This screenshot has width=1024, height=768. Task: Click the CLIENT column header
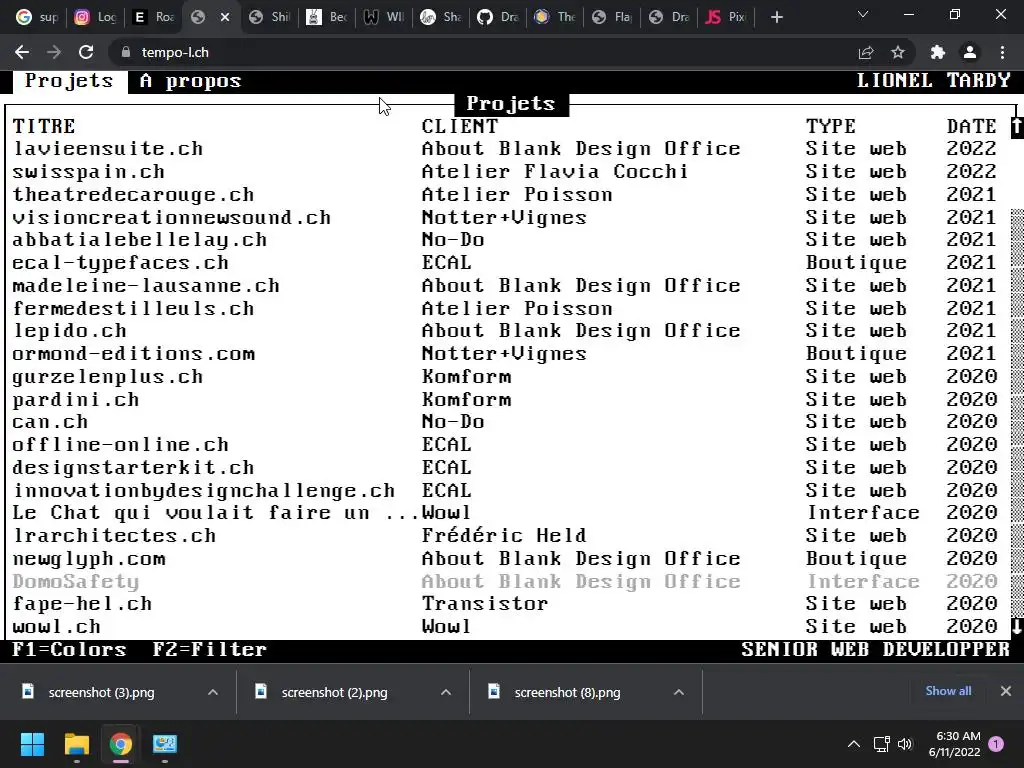pos(460,126)
